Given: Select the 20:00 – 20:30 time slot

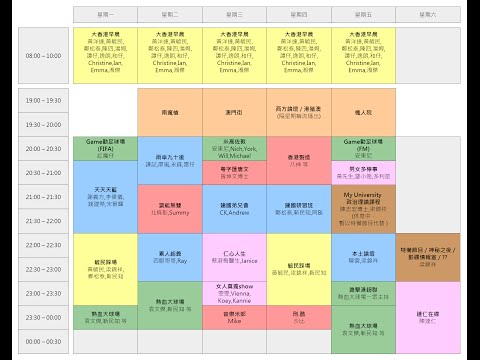Looking at the screenshot, I should coord(43,149).
